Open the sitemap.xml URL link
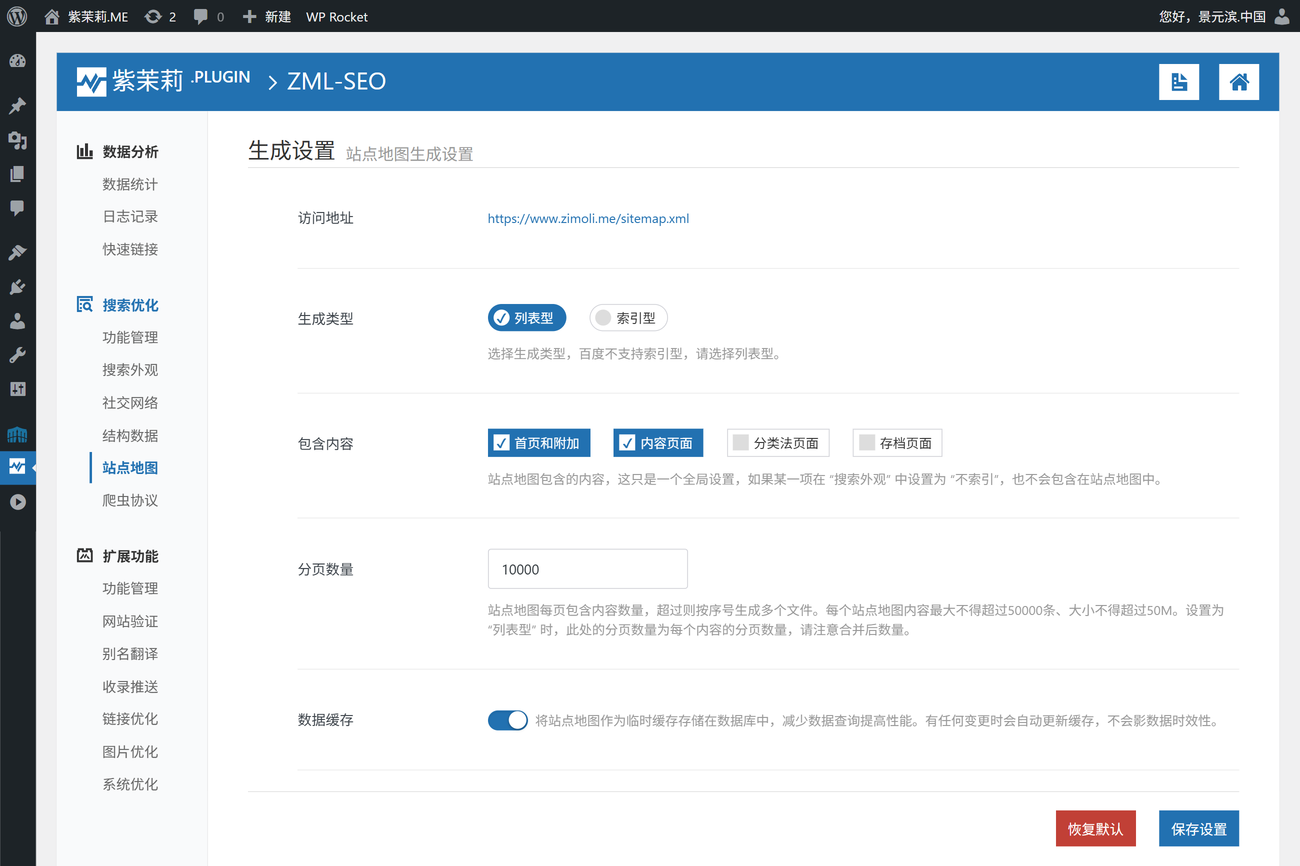Viewport: 1300px width, 866px height. coord(588,218)
